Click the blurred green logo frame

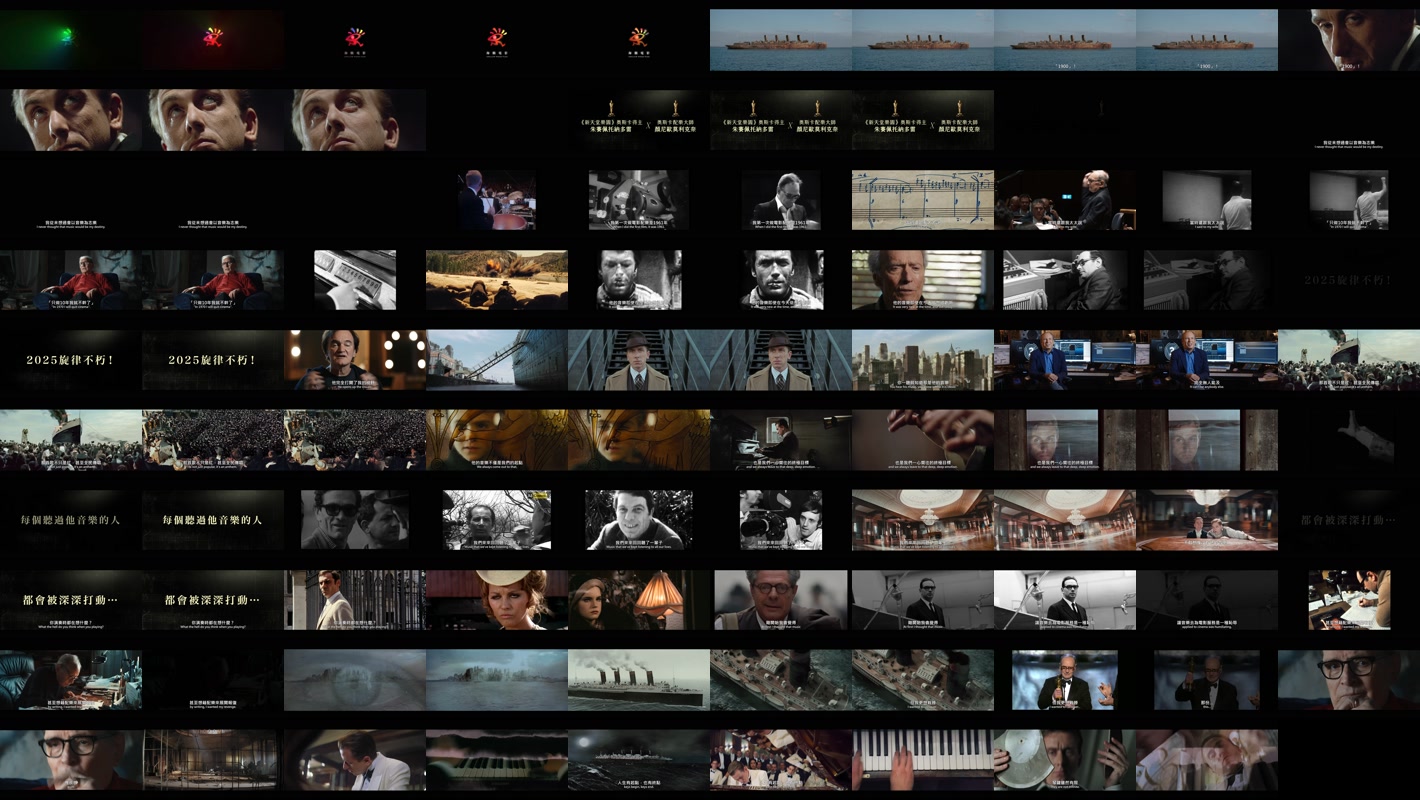coord(70,39)
